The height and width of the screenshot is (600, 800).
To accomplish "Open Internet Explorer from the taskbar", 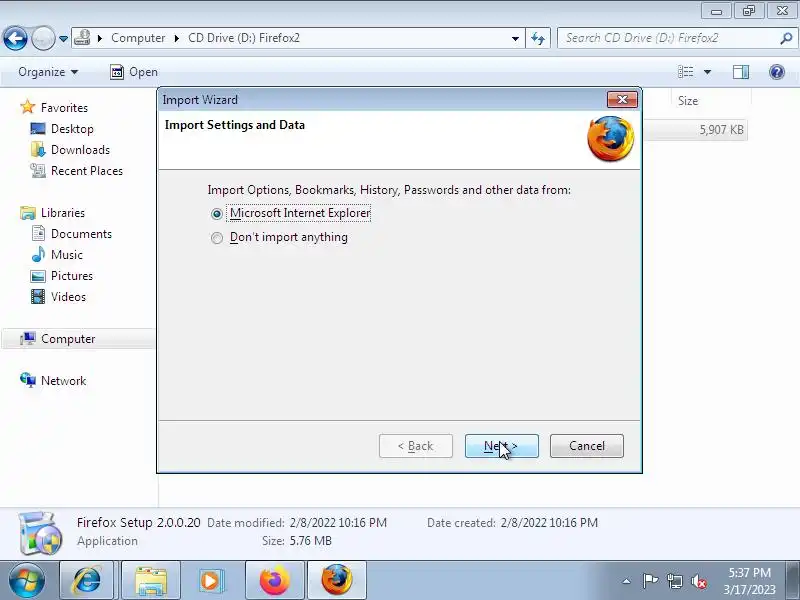I will pos(87,581).
